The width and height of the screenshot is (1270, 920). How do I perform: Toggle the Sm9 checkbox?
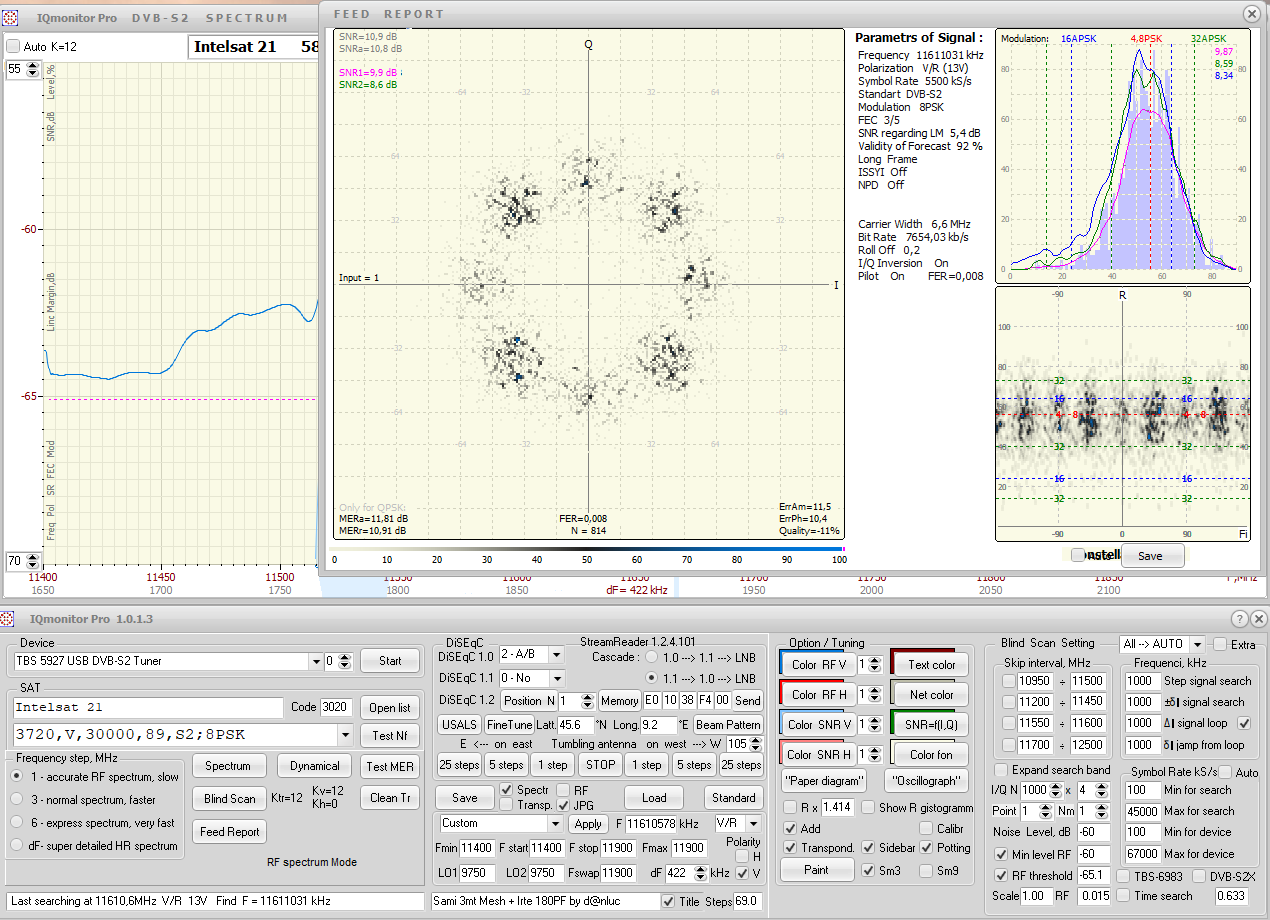(927, 870)
